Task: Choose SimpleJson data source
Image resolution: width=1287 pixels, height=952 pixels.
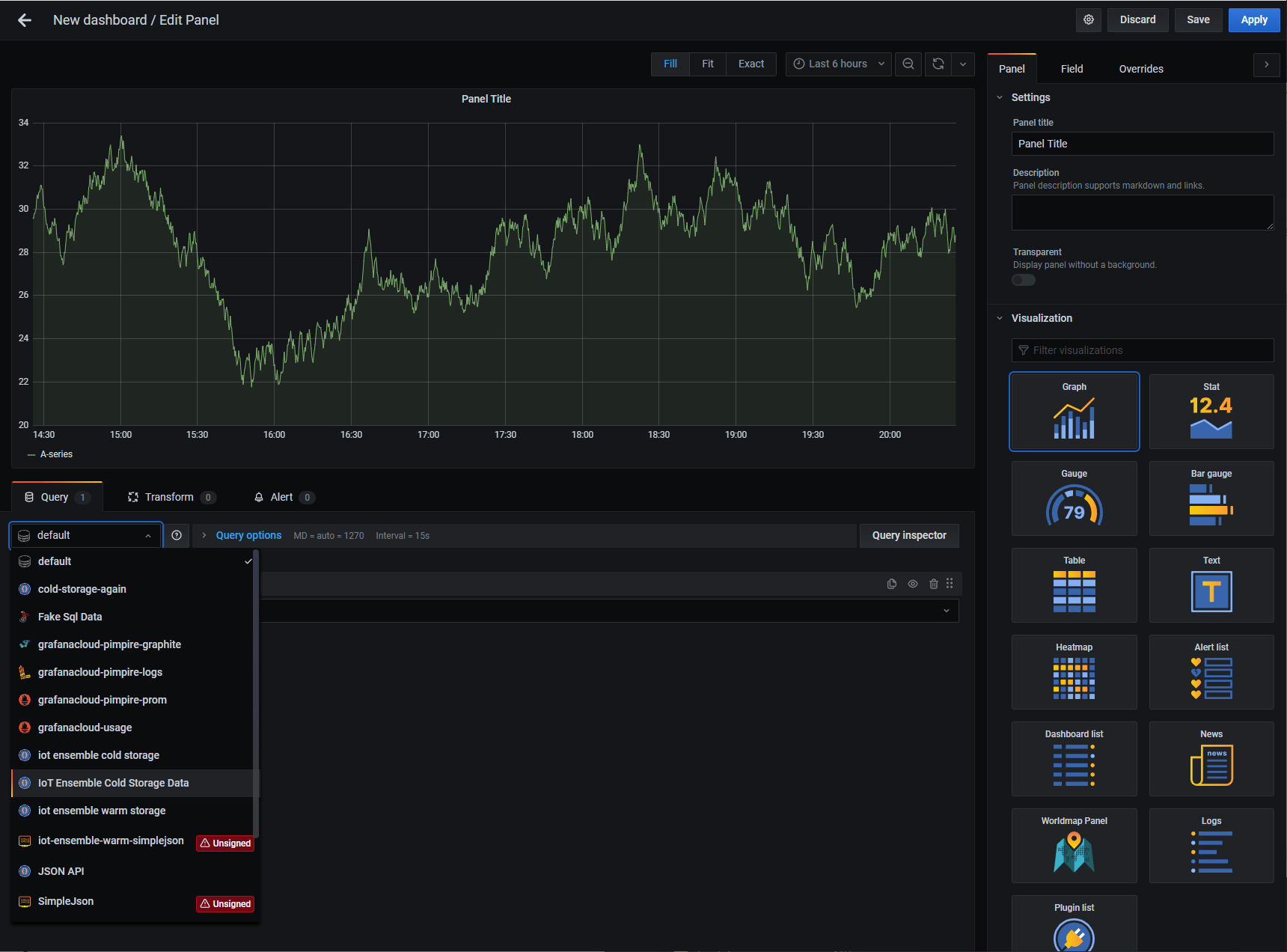Action: [135, 902]
